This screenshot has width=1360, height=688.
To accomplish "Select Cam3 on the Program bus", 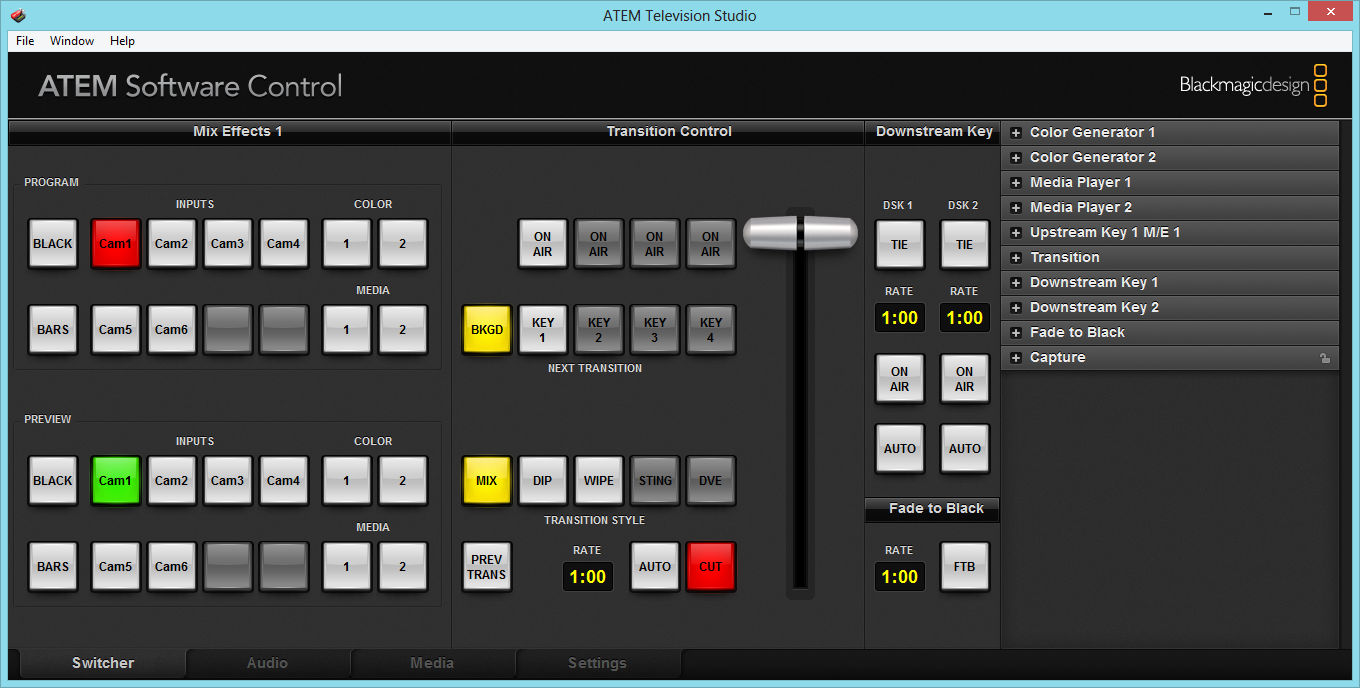I will pyautogui.click(x=227, y=243).
